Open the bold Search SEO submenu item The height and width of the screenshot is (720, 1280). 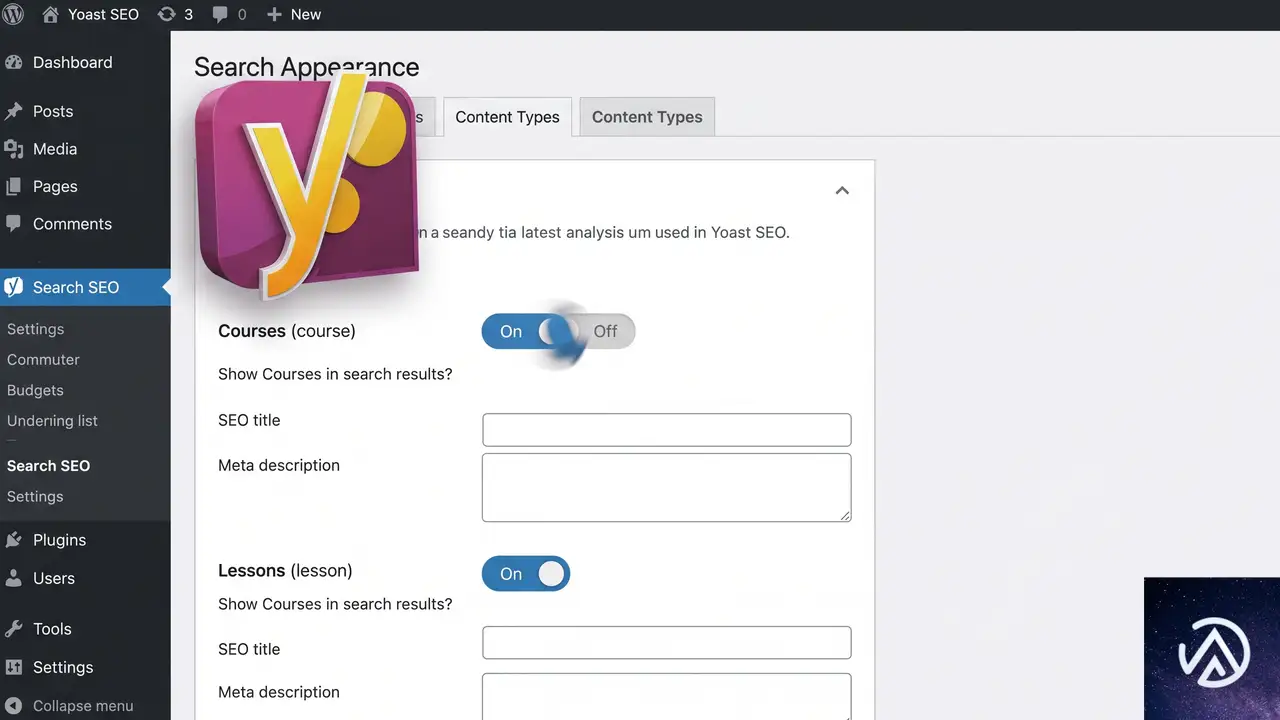tap(48, 466)
